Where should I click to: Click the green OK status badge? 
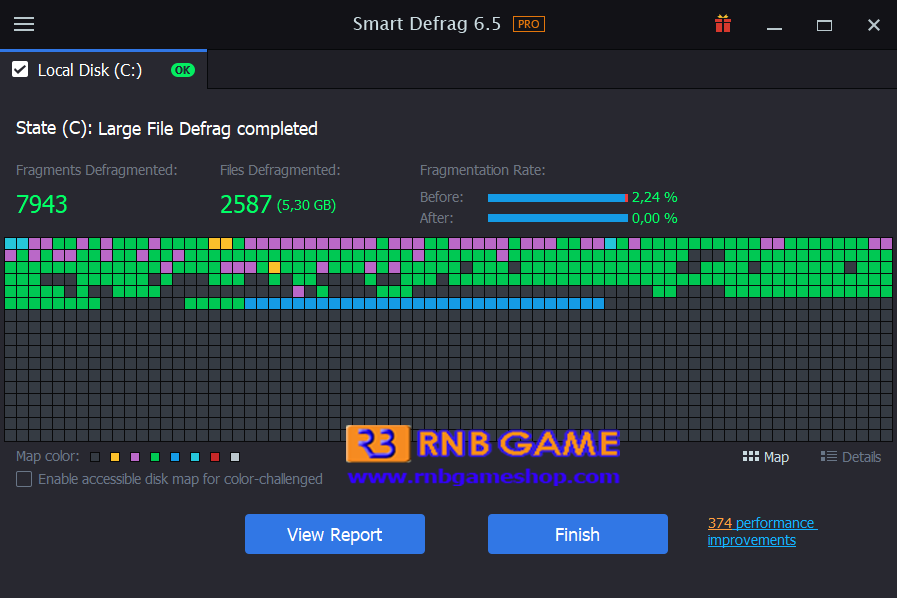pyautogui.click(x=182, y=70)
